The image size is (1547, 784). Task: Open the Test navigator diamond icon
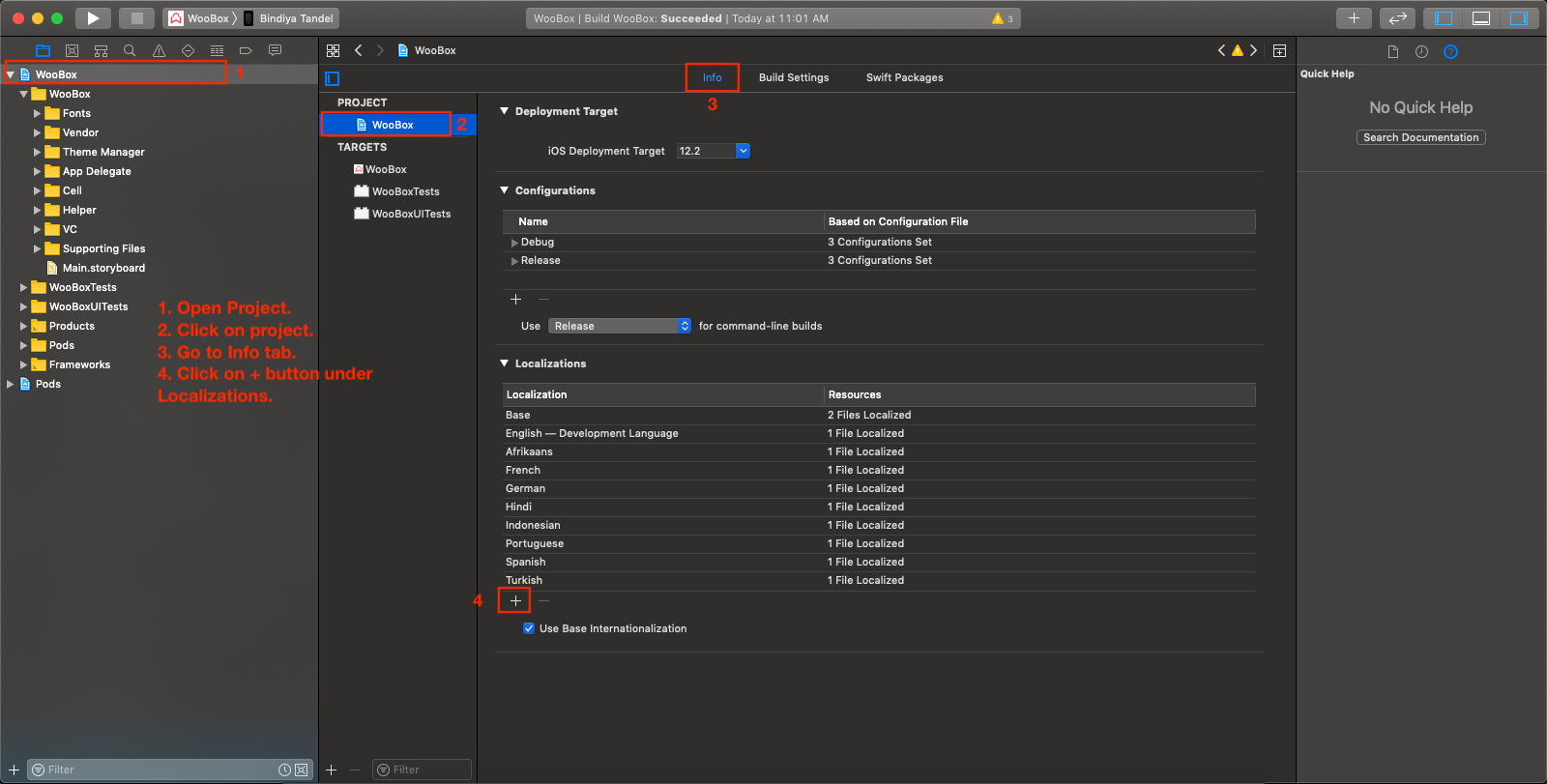pos(188,50)
